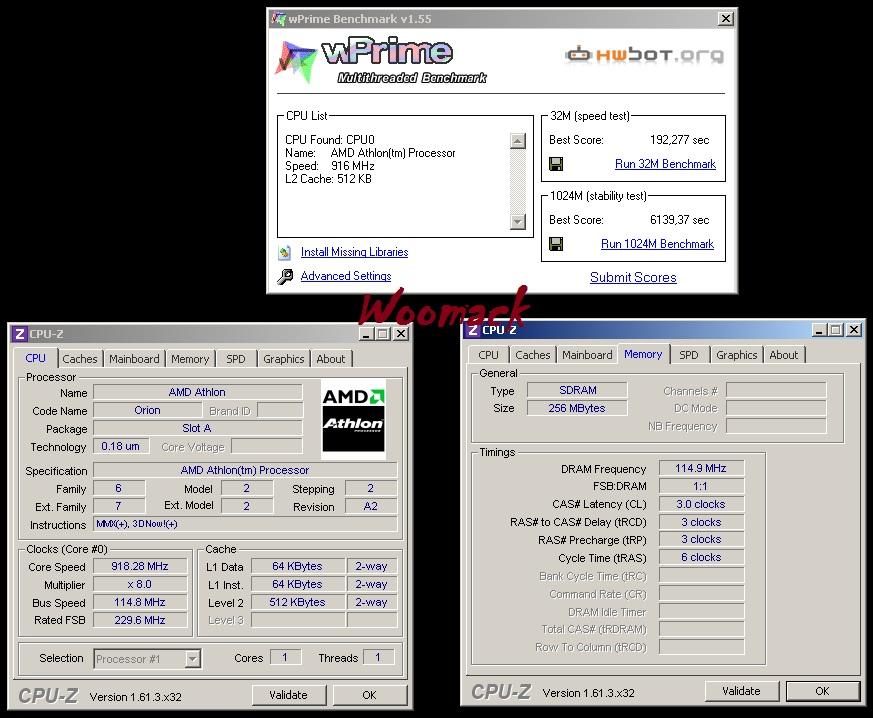873x718 pixels.
Task: Click save icon for 1024M score
Action: coord(556,244)
